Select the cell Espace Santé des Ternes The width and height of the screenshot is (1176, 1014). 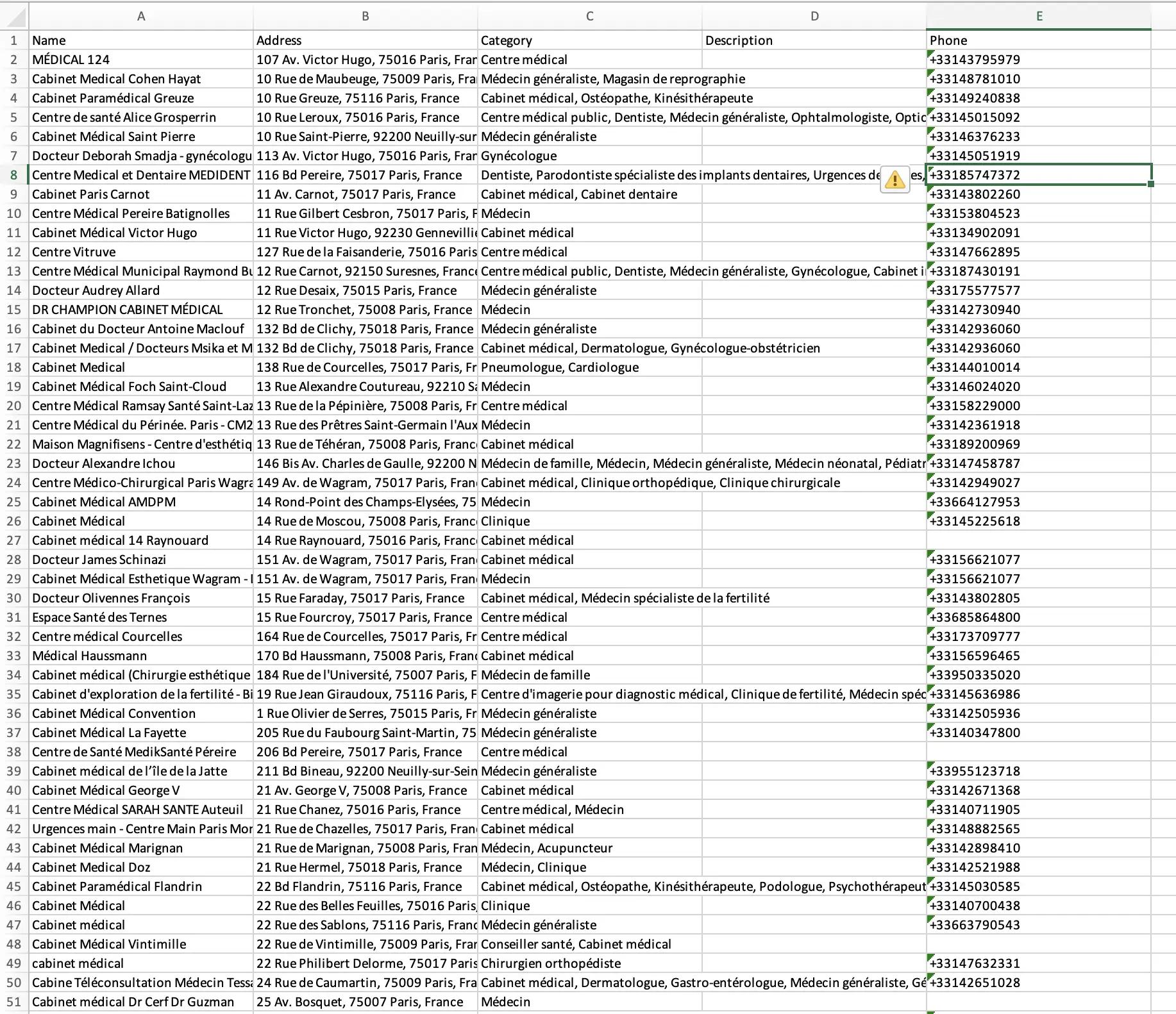point(141,617)
